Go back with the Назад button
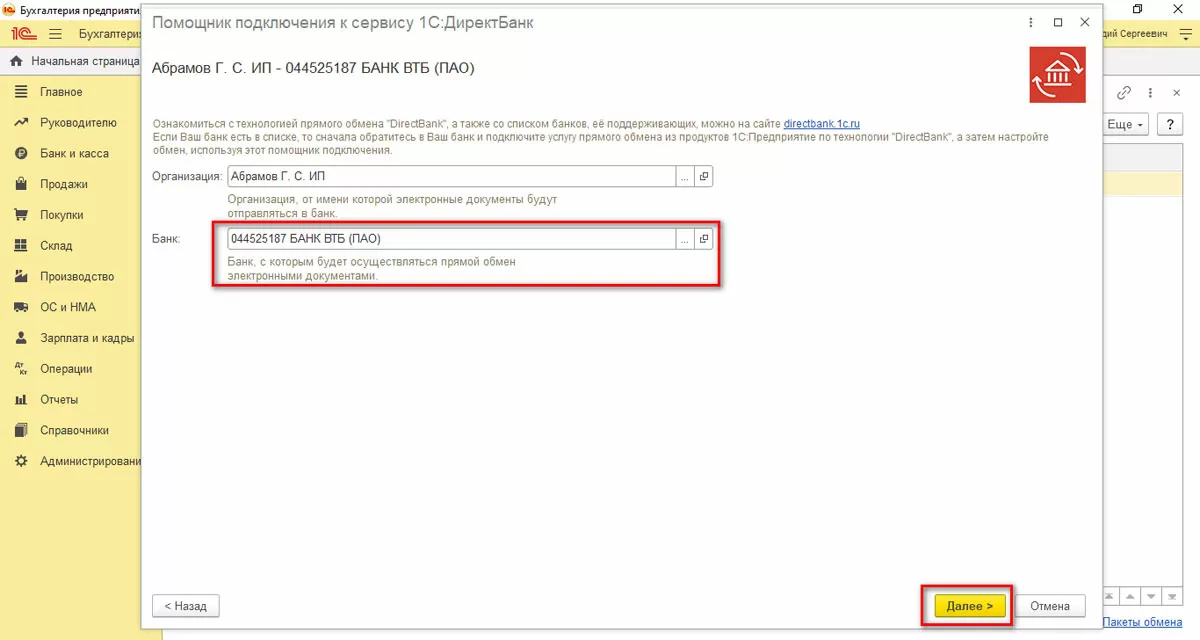The height and width of the screenshot is (640, 1200). [x=185, y=606]
